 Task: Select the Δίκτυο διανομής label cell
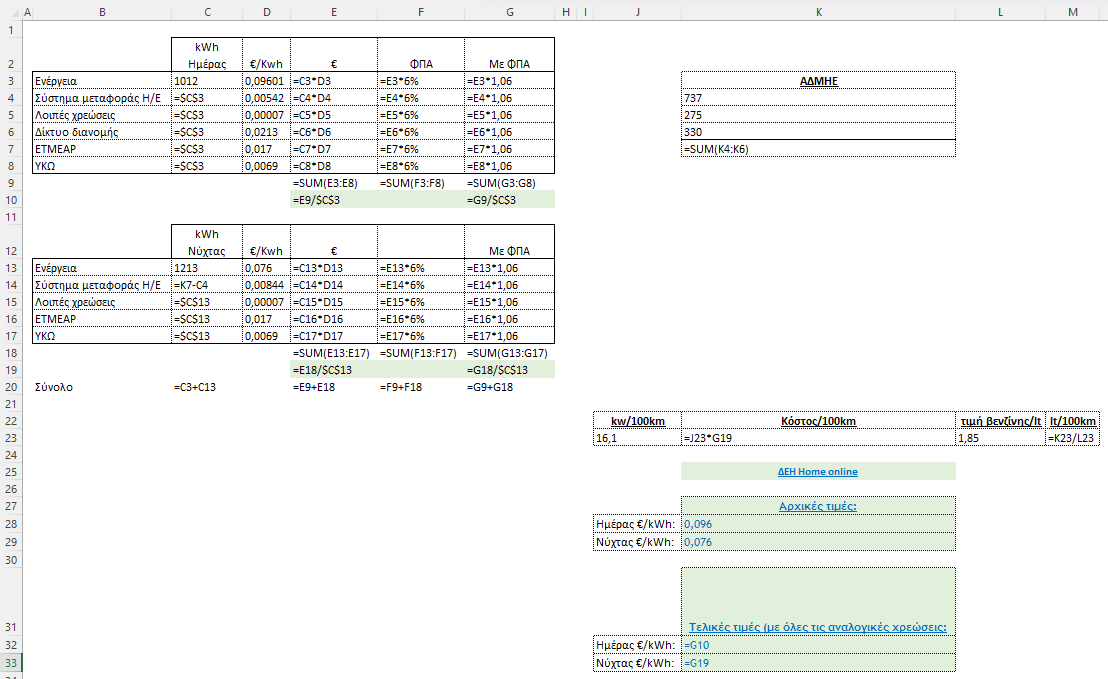point(102,132)
